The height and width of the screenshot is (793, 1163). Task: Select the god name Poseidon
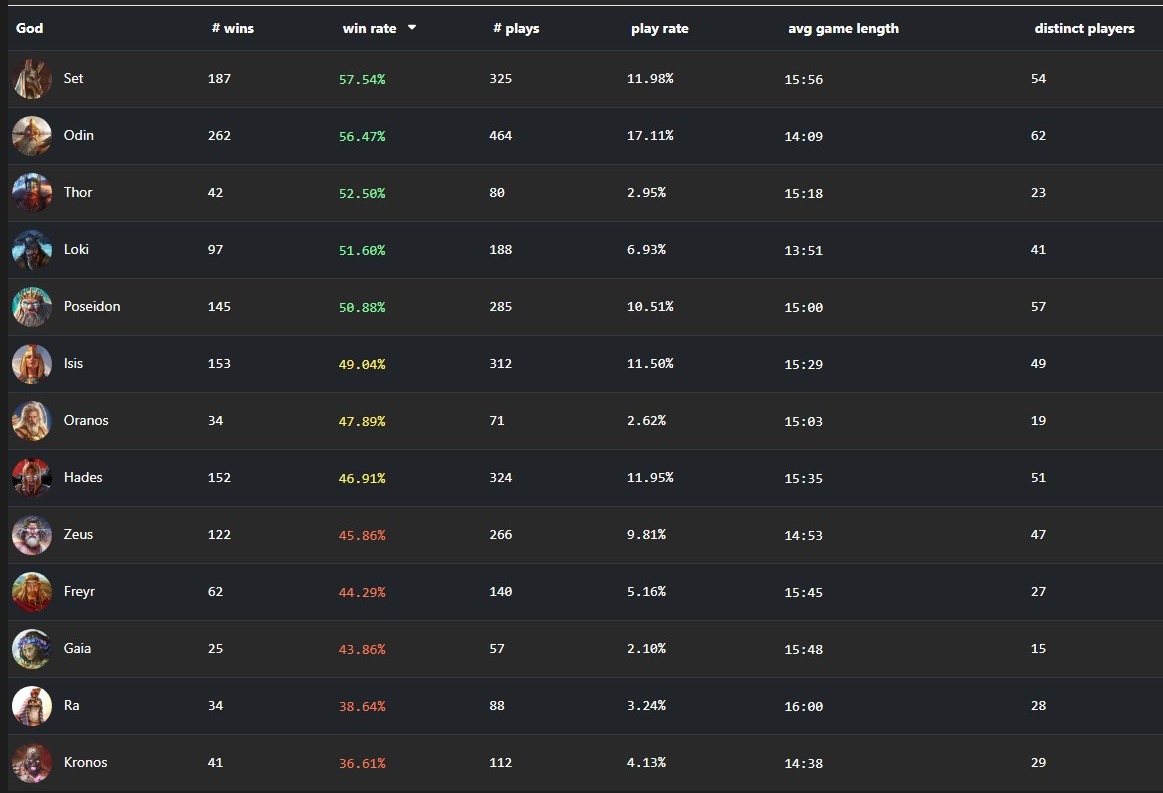(92, 306)
